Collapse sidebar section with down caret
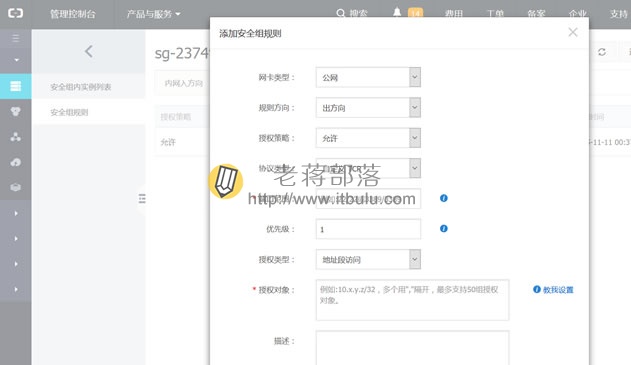Screen dimensions: 631x365 pyautogui.click(x=16, y=60)
